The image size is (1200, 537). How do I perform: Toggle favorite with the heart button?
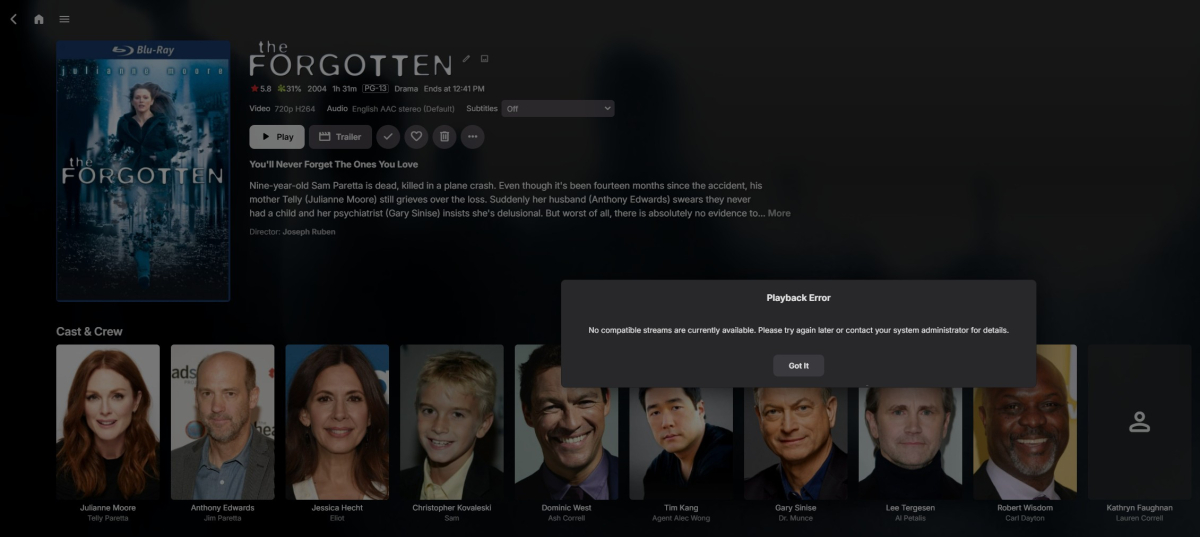click(x=416, y=137)
